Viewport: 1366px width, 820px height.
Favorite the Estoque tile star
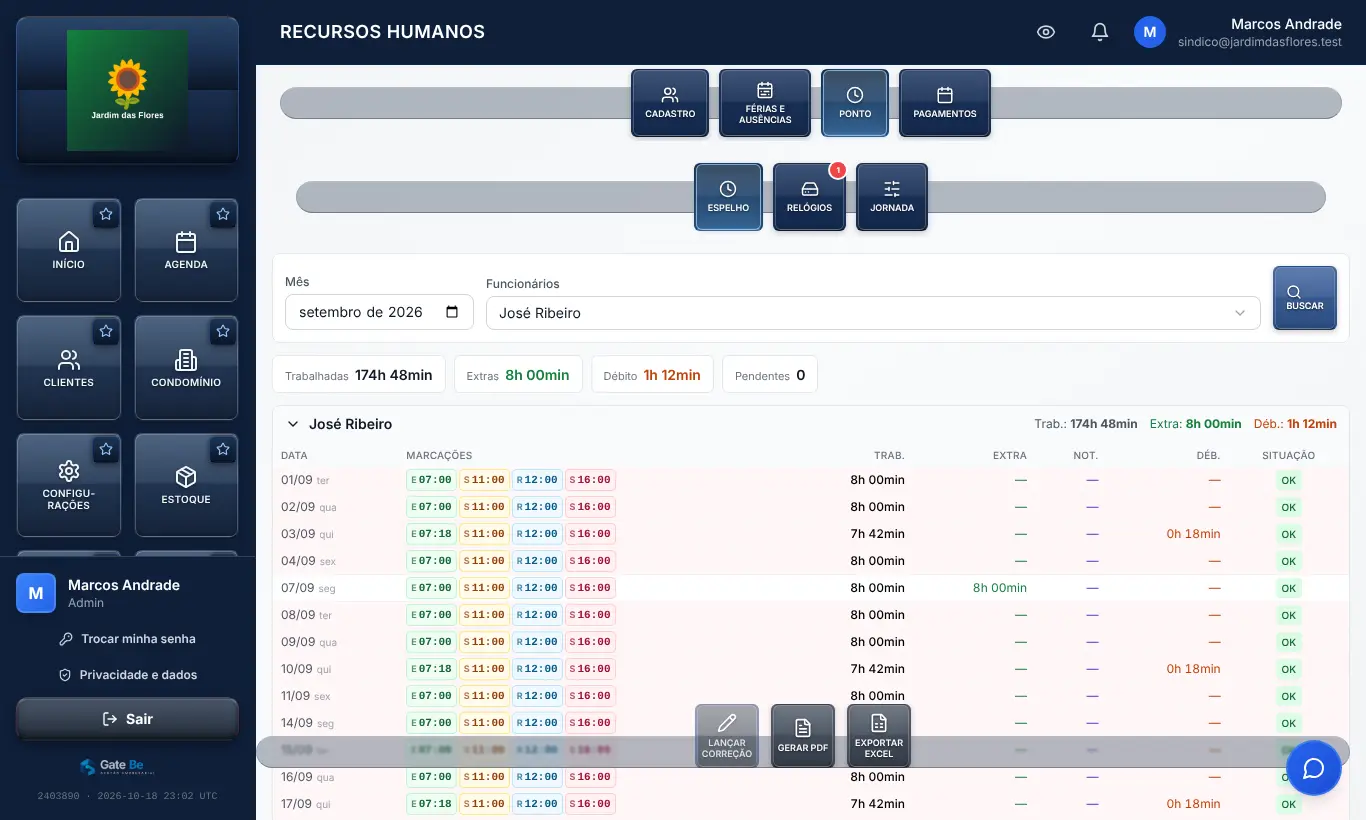[x=223, y=450]
